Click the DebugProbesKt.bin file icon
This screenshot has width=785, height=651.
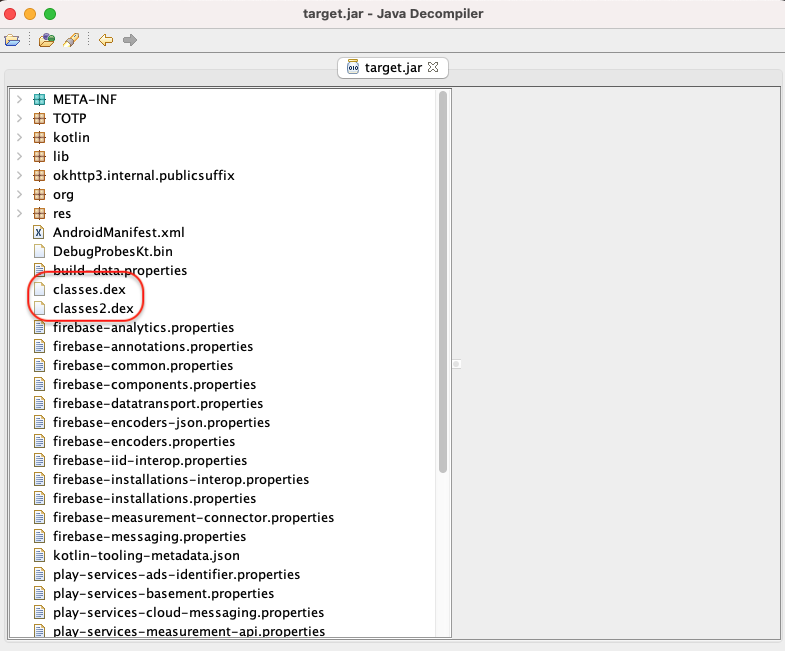pos(39,251)
